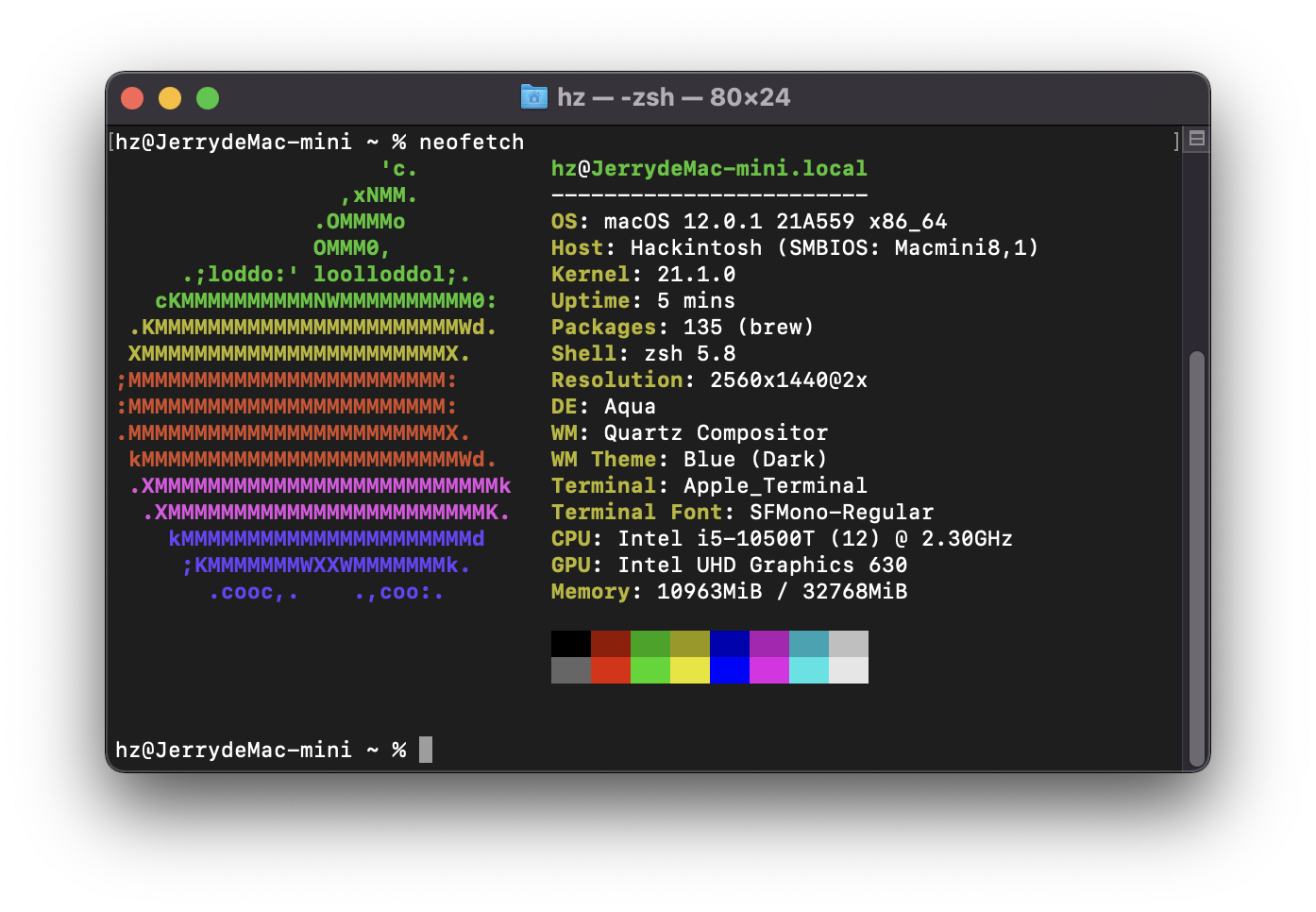
Task: Click the bright green block in bottom row
Action: (650, 670)
